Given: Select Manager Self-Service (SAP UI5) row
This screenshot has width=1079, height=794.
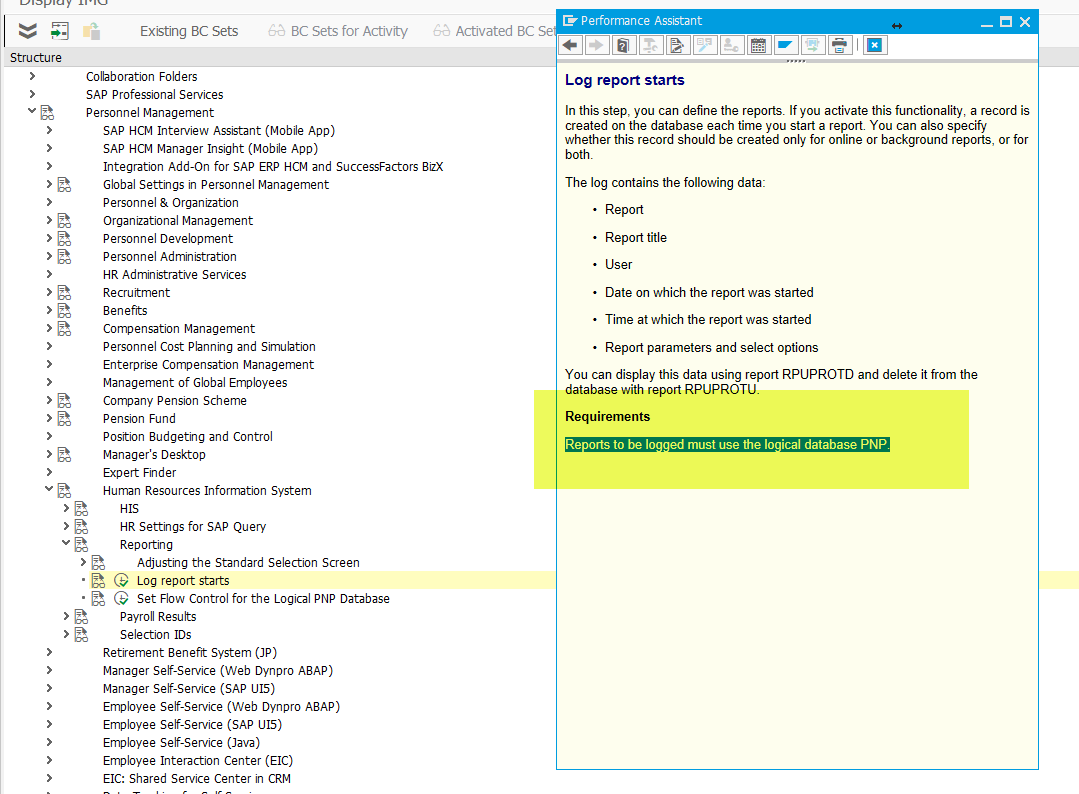Looking at the screenshot, I should tap(189, 689).
